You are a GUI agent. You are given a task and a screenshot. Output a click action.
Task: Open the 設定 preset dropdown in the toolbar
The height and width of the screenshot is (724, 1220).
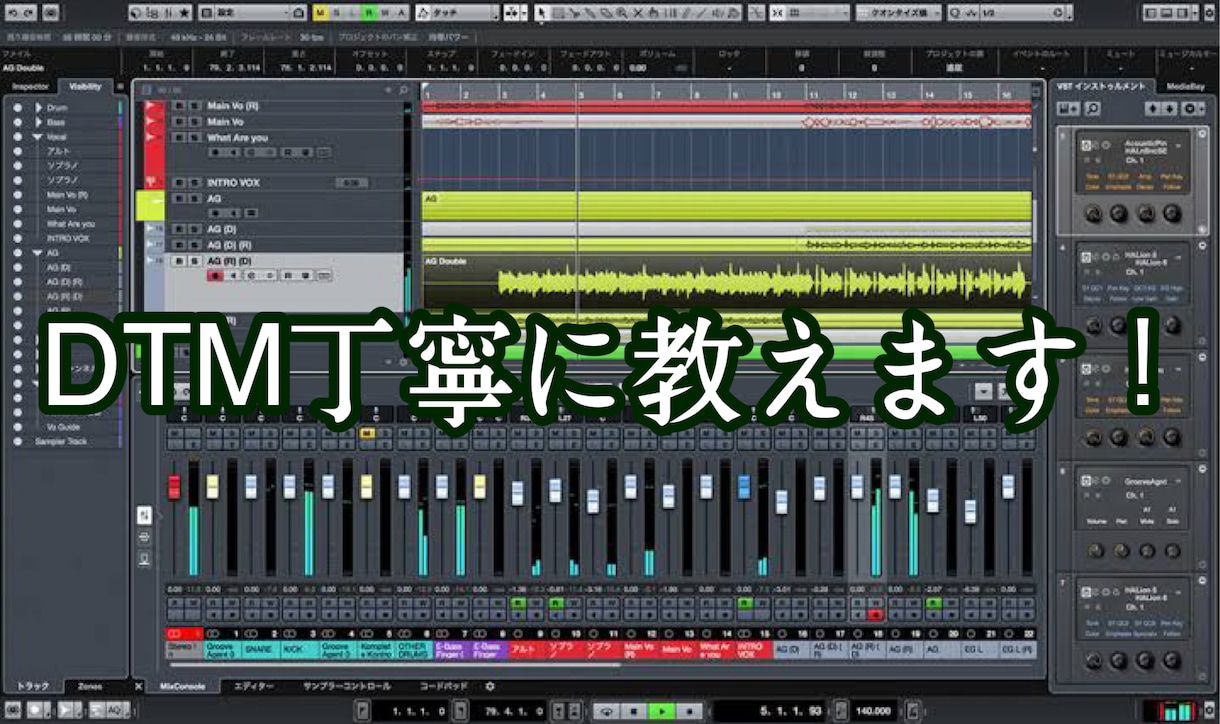pyautogui.click(x=252, y=13)
